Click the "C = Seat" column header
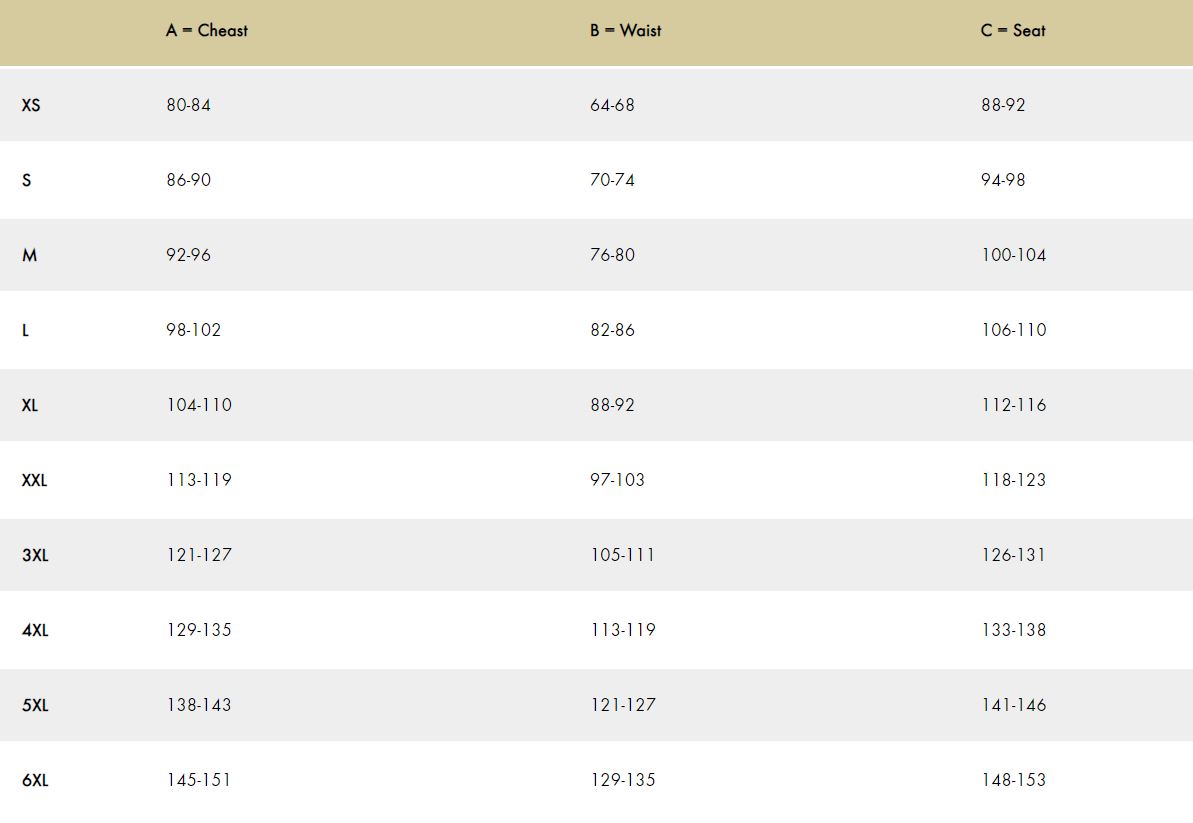1193x823 pixels. 1013,30
